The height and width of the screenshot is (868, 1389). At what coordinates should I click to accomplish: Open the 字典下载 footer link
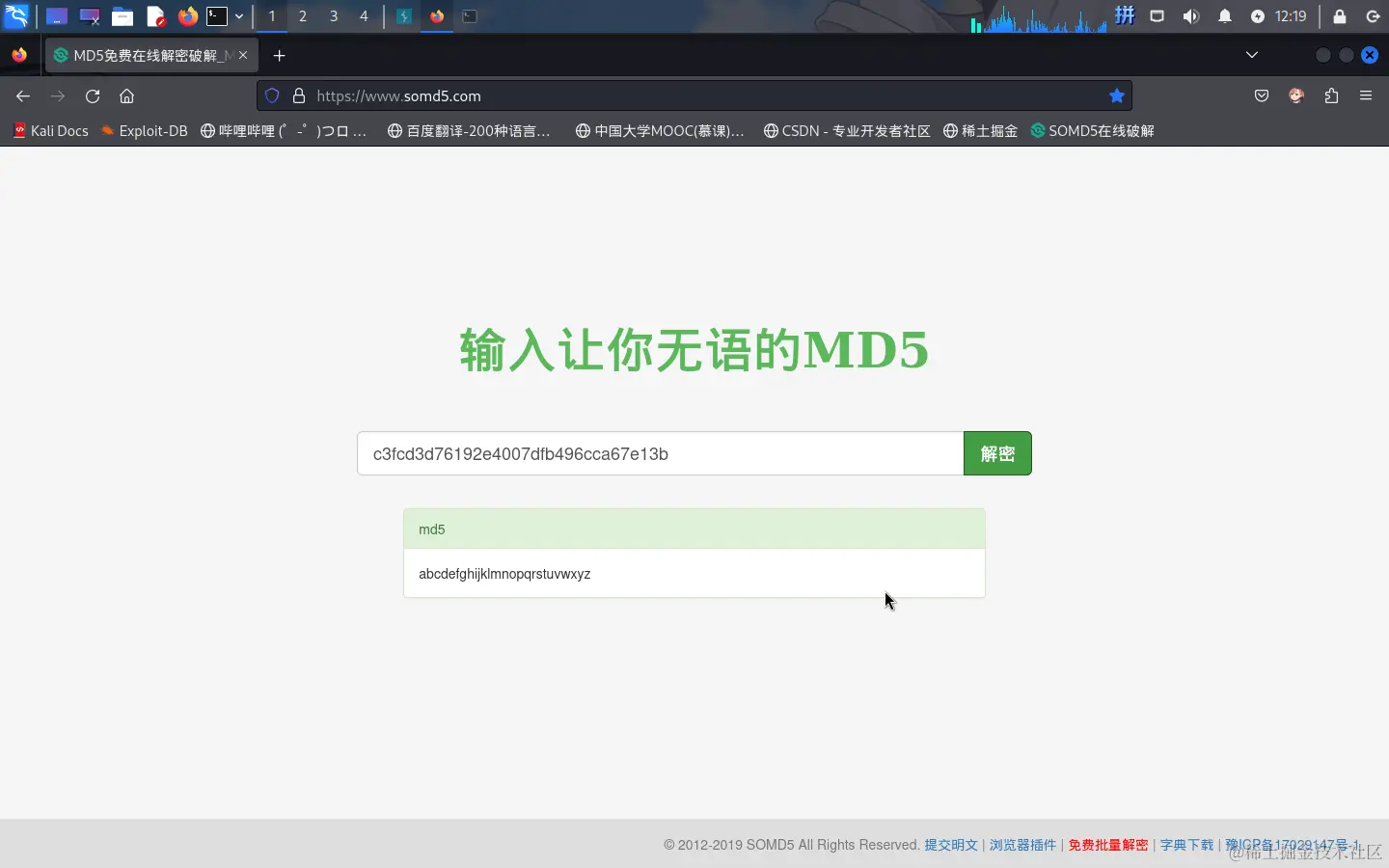[1186, 845]
